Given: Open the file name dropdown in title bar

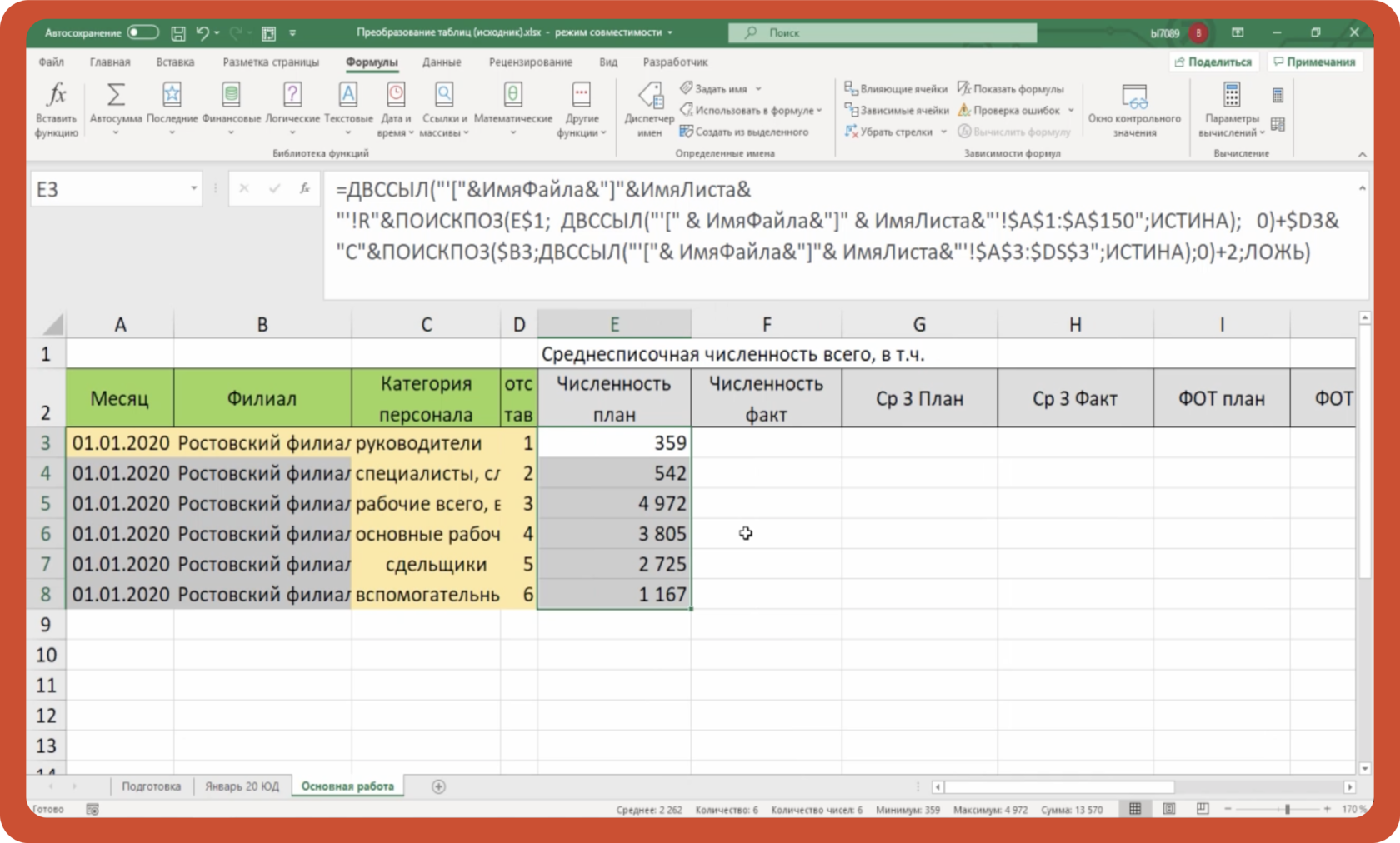Looking at the screenshot, I should (670, 32).
